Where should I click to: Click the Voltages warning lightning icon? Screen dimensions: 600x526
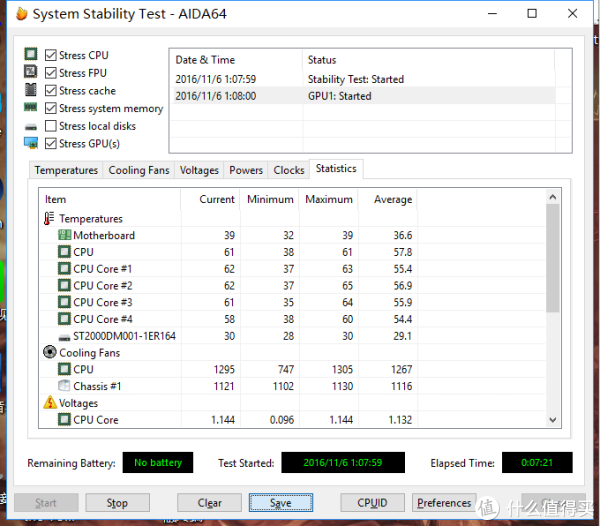[x=50, y=402]
